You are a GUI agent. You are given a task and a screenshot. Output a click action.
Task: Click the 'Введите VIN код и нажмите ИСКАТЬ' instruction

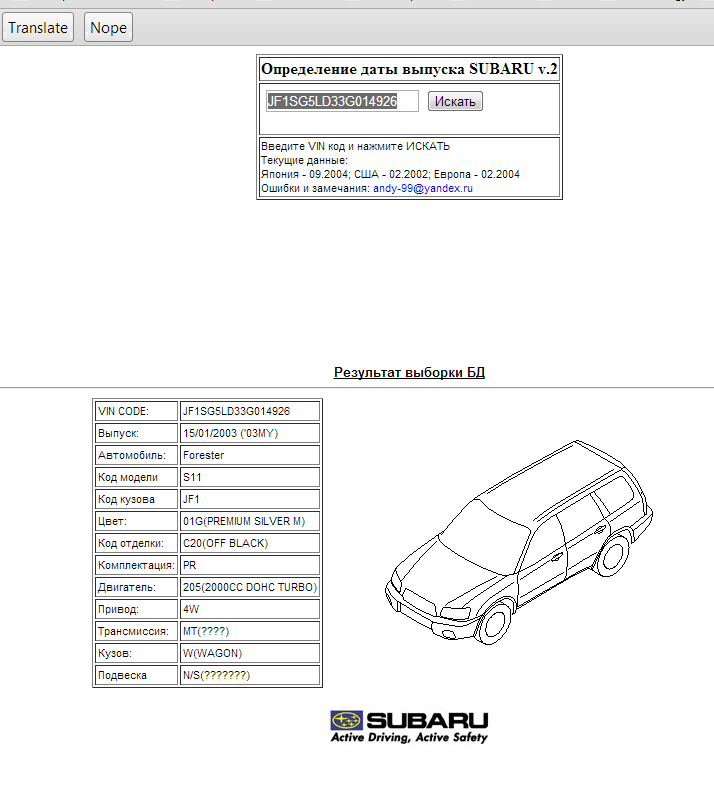[x=355, y=146]
